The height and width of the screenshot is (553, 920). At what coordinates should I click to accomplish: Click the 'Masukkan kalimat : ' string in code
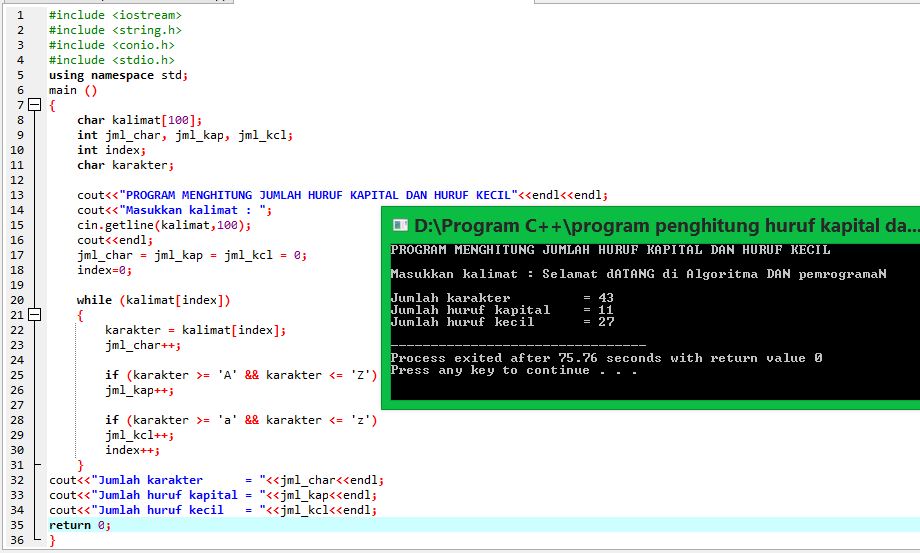click(193, 210)
